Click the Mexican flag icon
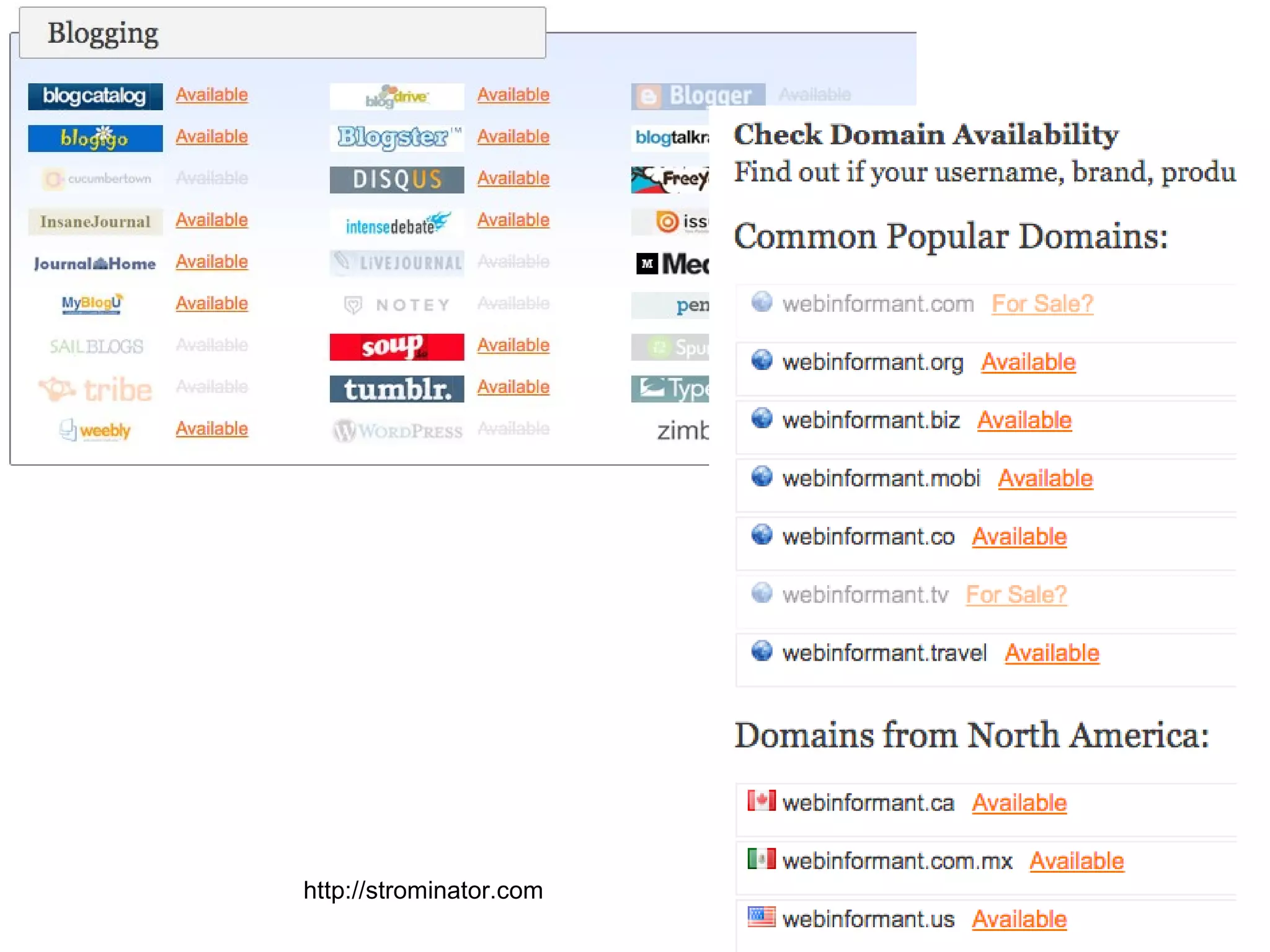This screenshot has width=1270, height=952. click(761, 859)
